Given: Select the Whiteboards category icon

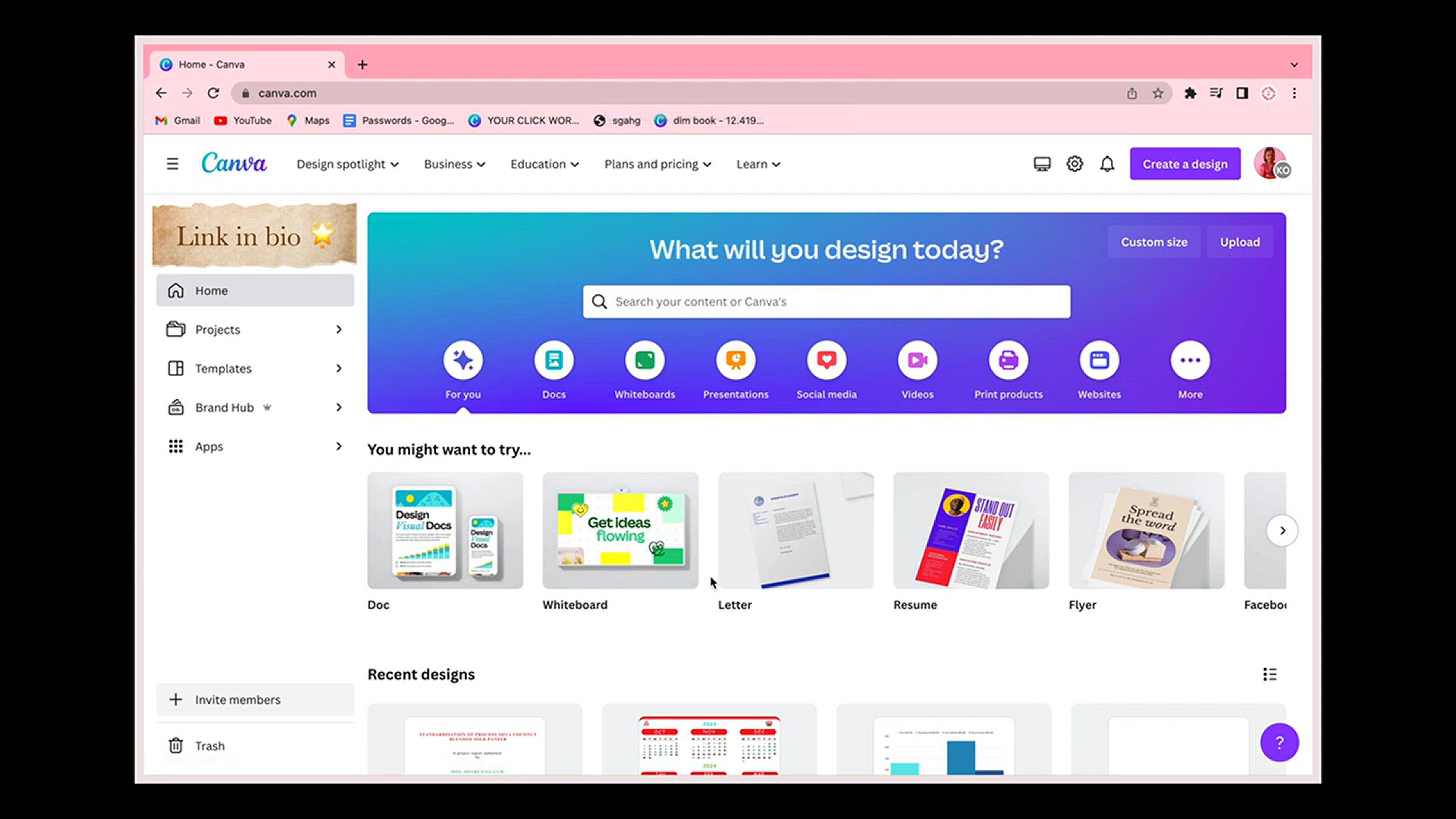Looking at the screenshot, I should click(x=645, y=360).
